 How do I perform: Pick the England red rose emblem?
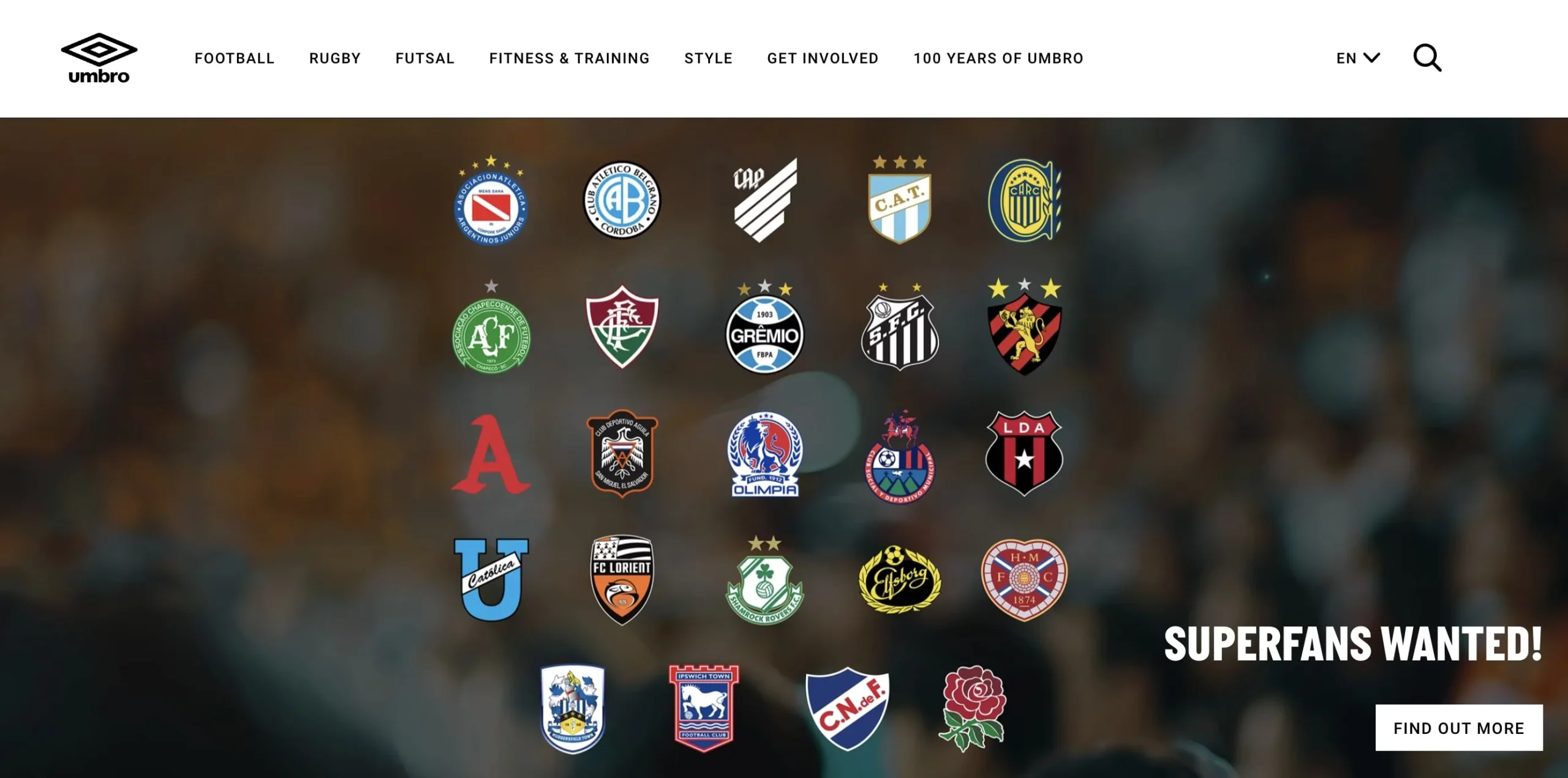pos(973,708)
